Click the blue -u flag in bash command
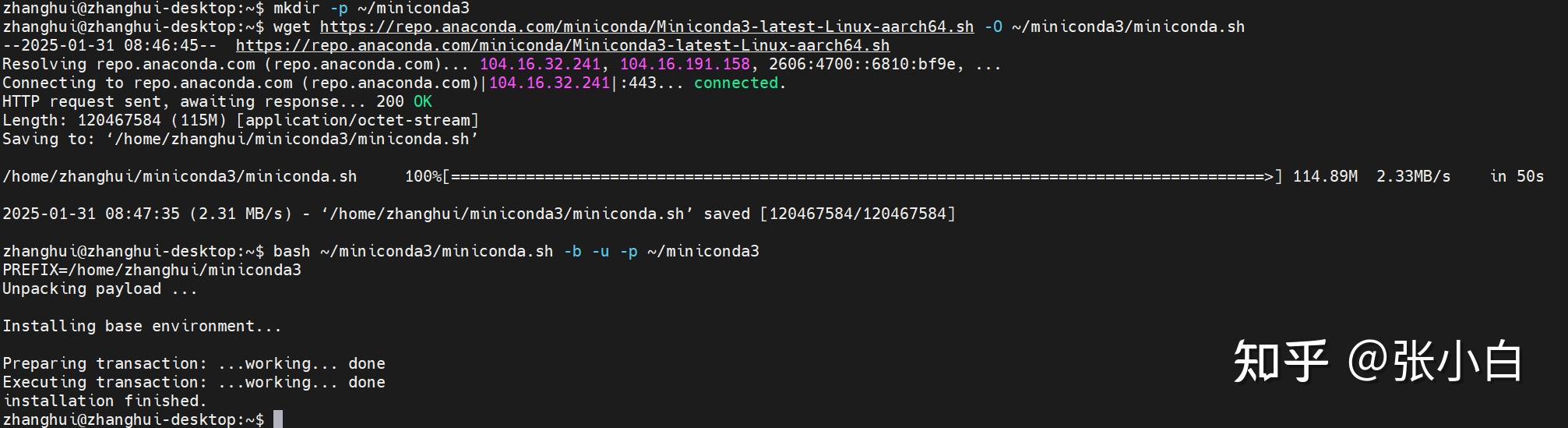 601,251
